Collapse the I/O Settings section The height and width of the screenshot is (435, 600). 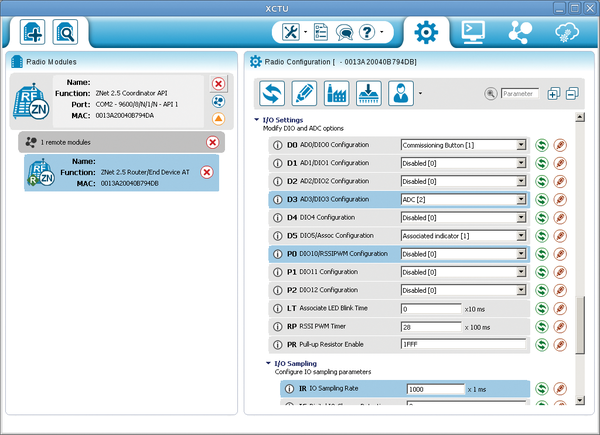[x=256, y=120]
